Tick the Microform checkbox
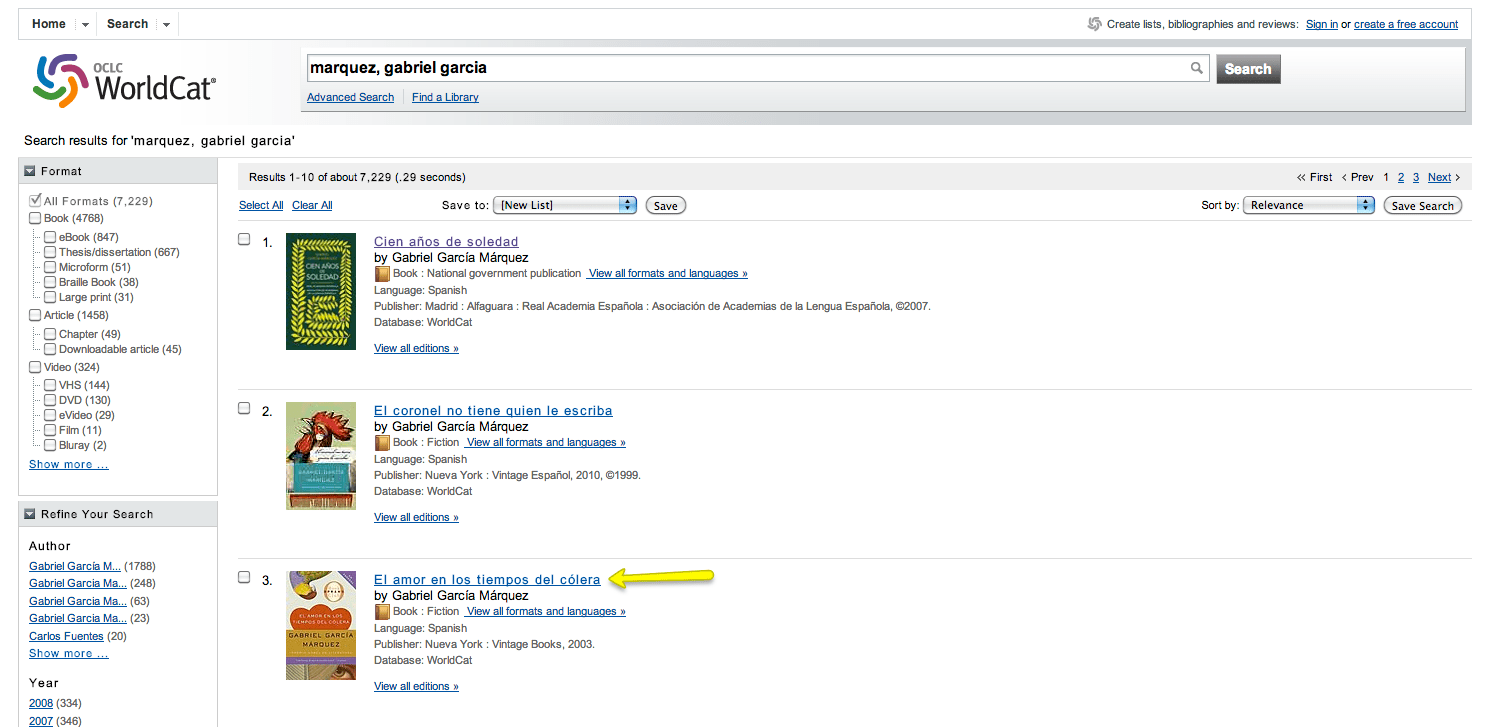This screenshot has width=1493, height=727. click(50, 267)
